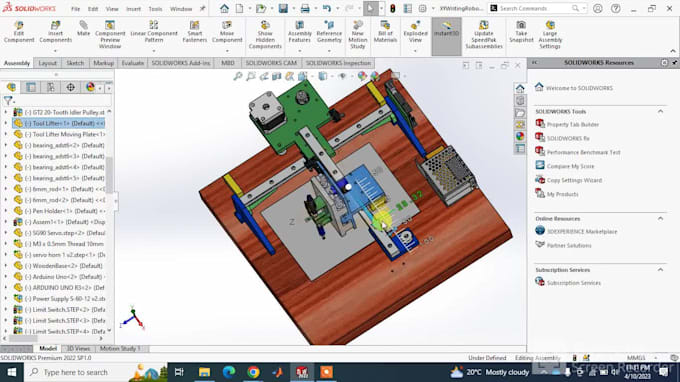
Task: Click the Print icon in the top toolbar
Action: (305, 8)
